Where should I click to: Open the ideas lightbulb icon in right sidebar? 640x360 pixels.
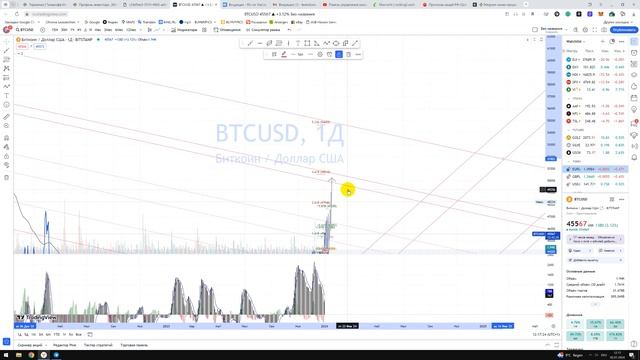(x=634, y=109)
